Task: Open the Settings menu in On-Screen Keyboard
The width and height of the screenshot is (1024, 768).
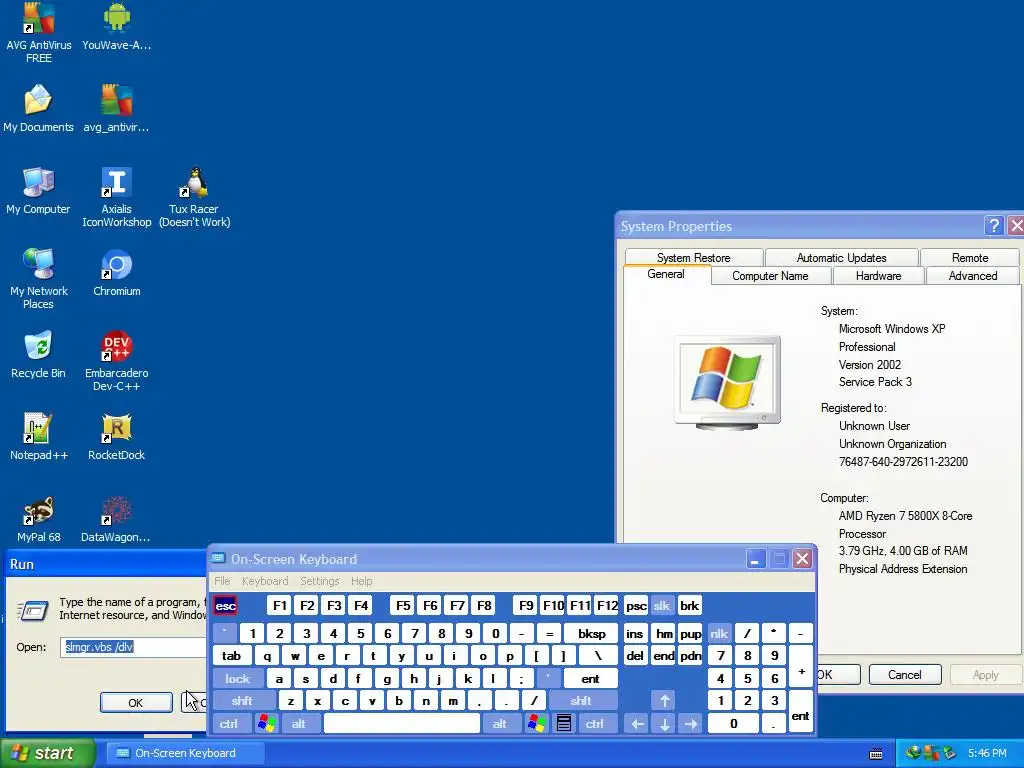Action: click(319, 581)
